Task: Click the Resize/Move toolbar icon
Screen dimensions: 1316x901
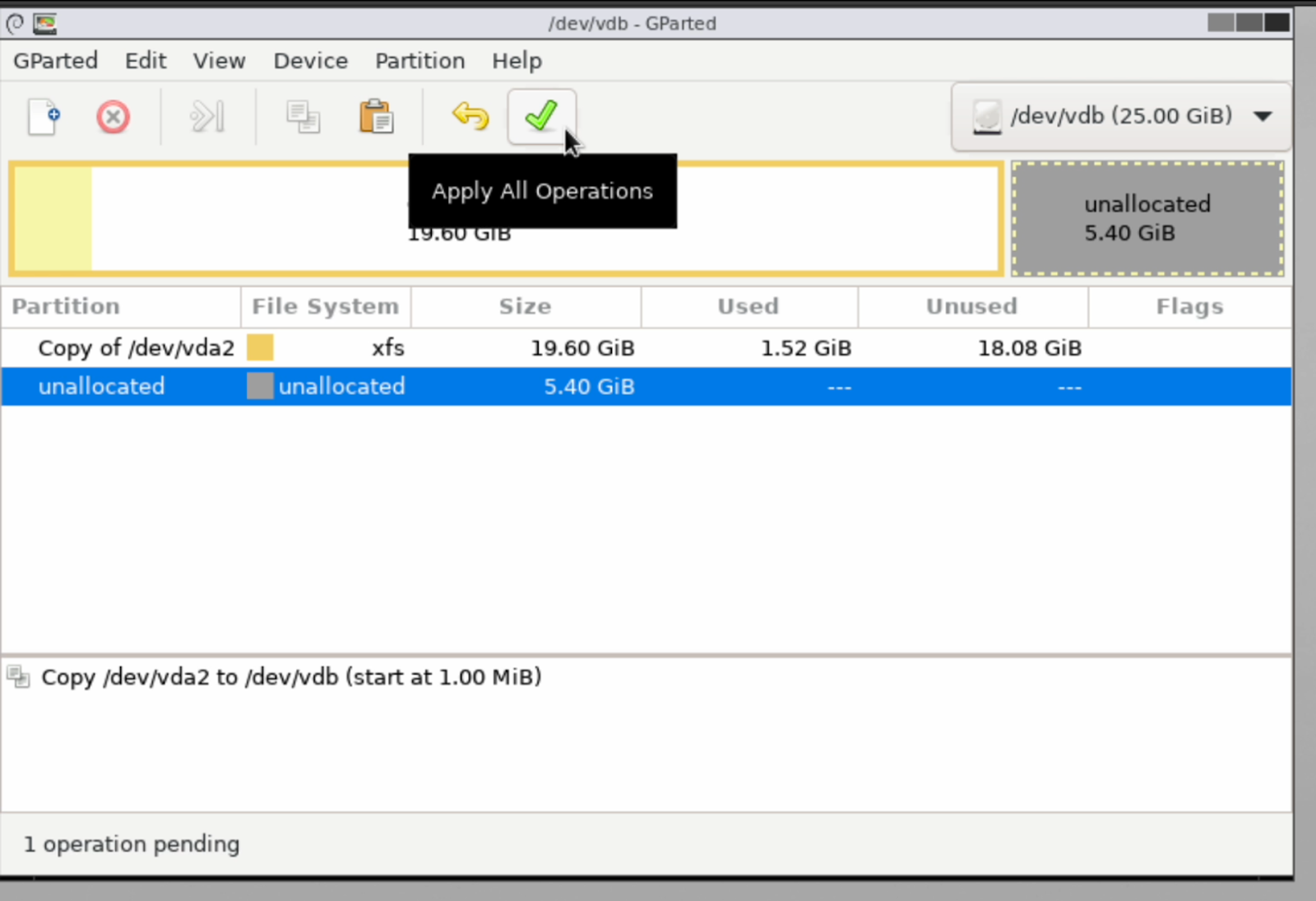Action: [x=207, y=116]
